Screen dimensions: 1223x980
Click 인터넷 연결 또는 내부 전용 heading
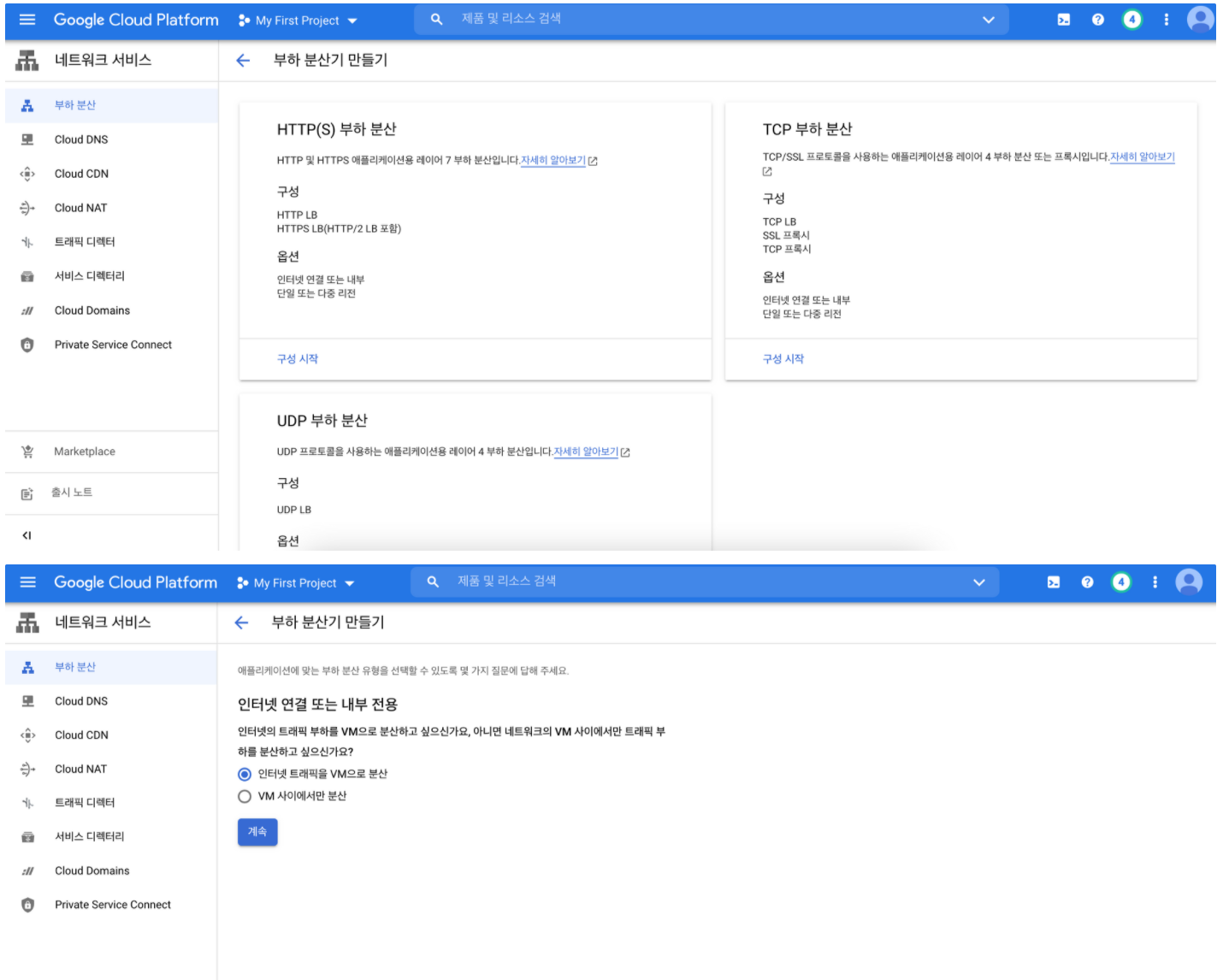coord(317,705)
